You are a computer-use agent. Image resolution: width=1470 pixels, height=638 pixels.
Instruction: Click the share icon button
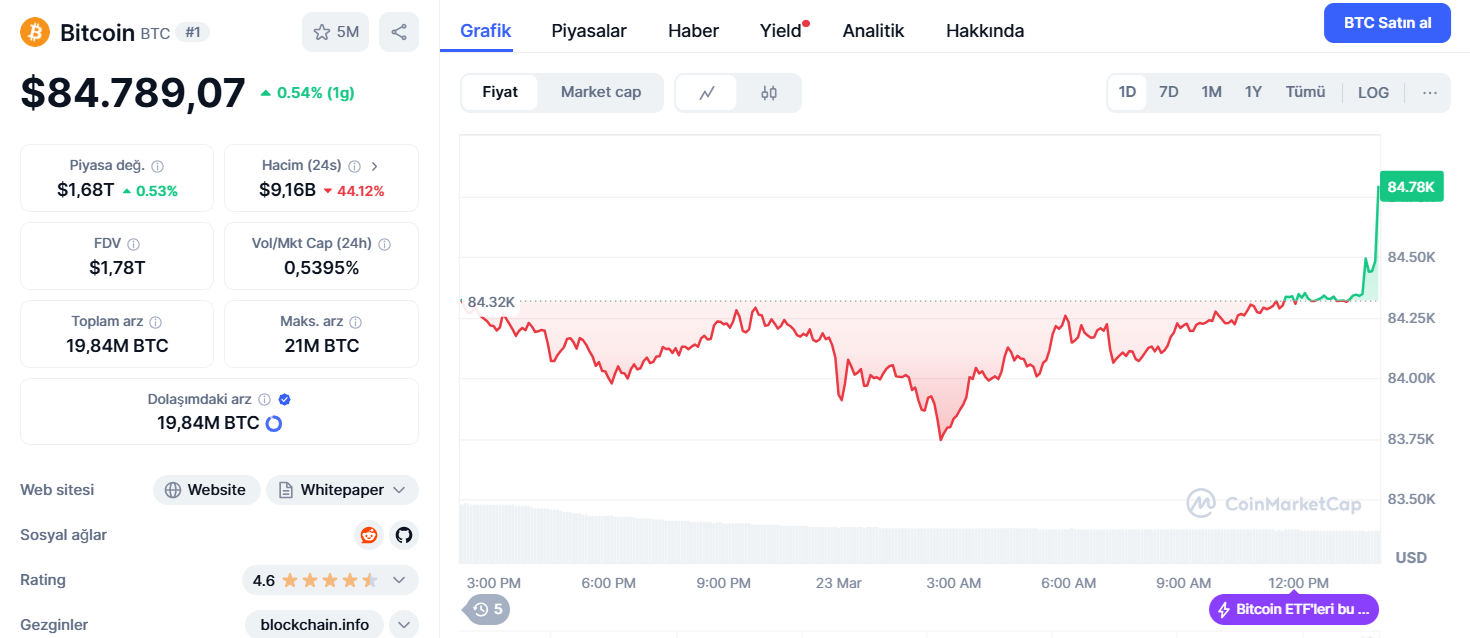(399, 32)
